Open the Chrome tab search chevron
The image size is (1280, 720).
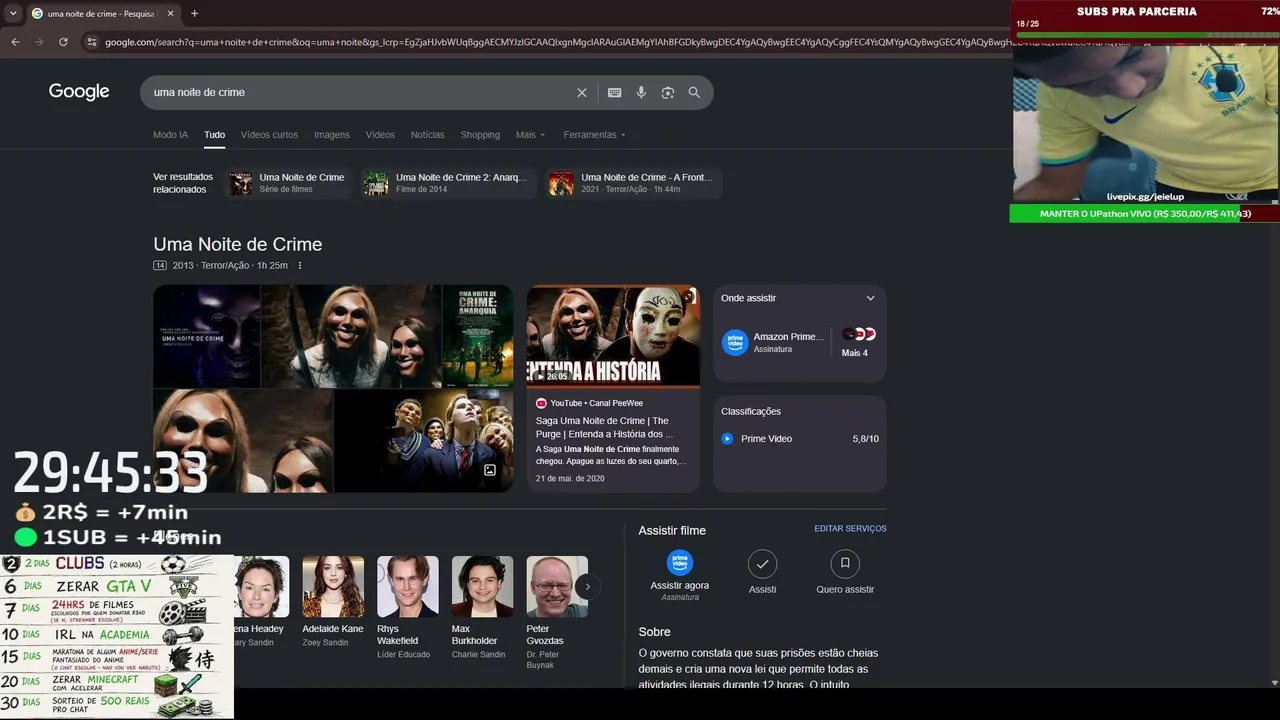(x=13, y=14)
